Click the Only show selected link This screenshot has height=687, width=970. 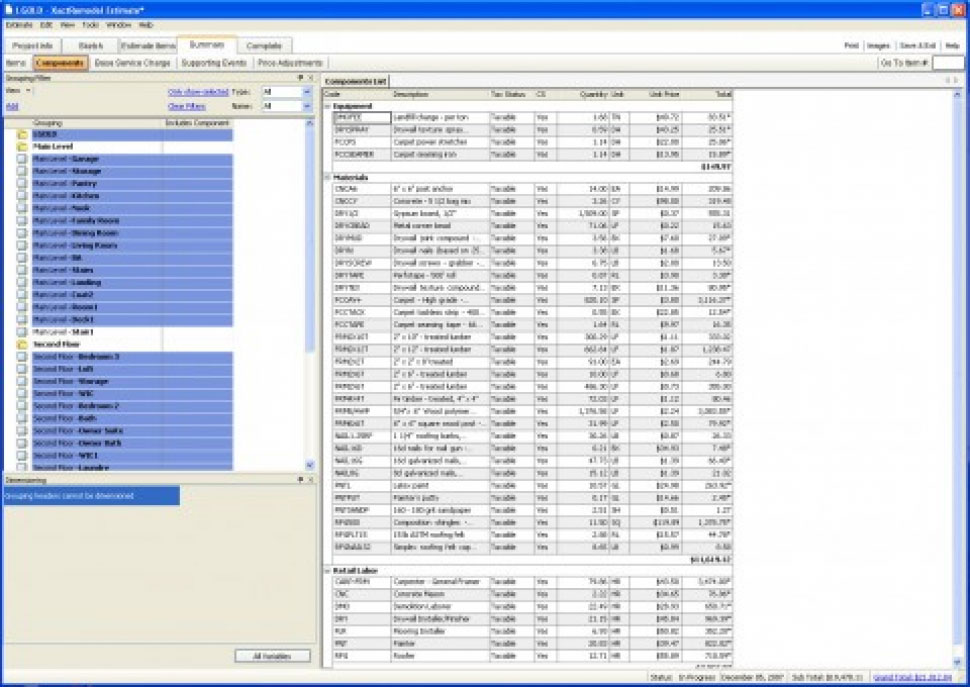coord(198,92)
